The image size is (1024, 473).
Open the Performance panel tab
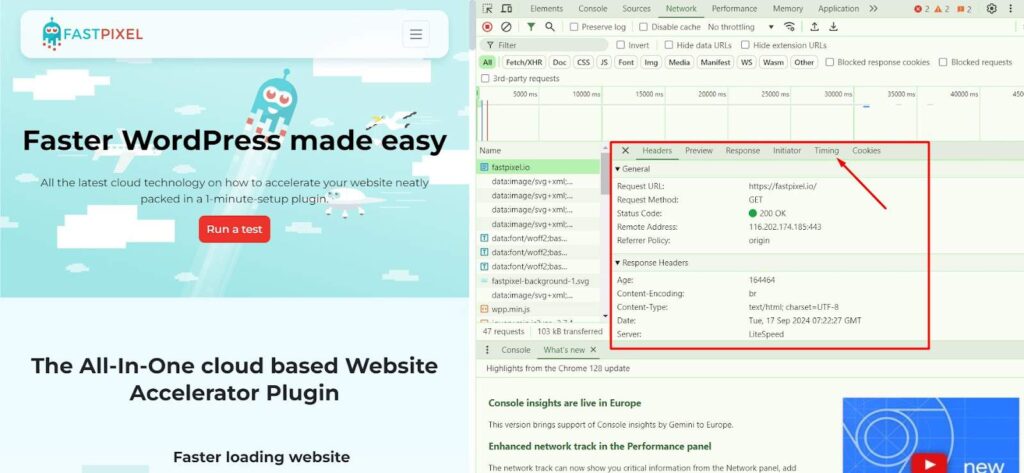734,9
